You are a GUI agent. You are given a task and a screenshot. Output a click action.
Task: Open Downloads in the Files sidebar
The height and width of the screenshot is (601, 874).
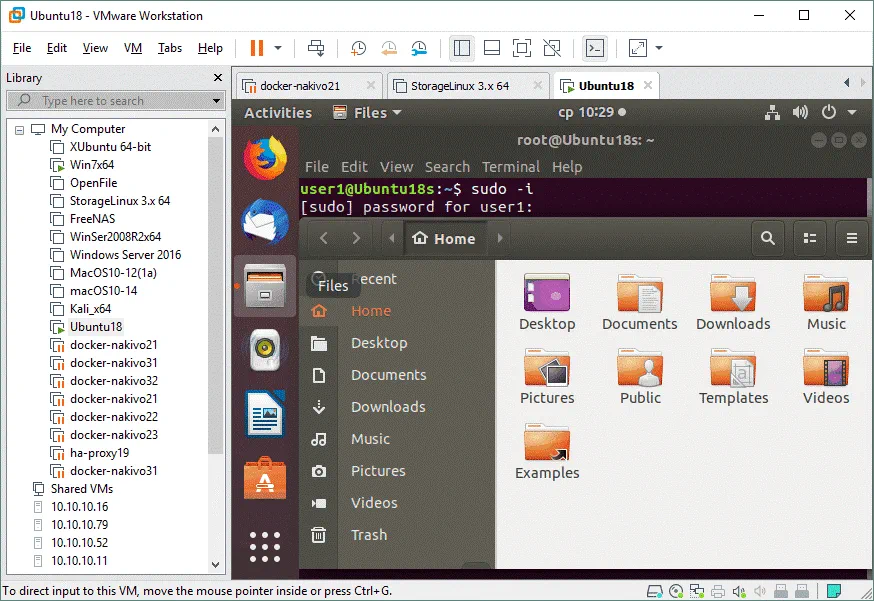[388, 407]
